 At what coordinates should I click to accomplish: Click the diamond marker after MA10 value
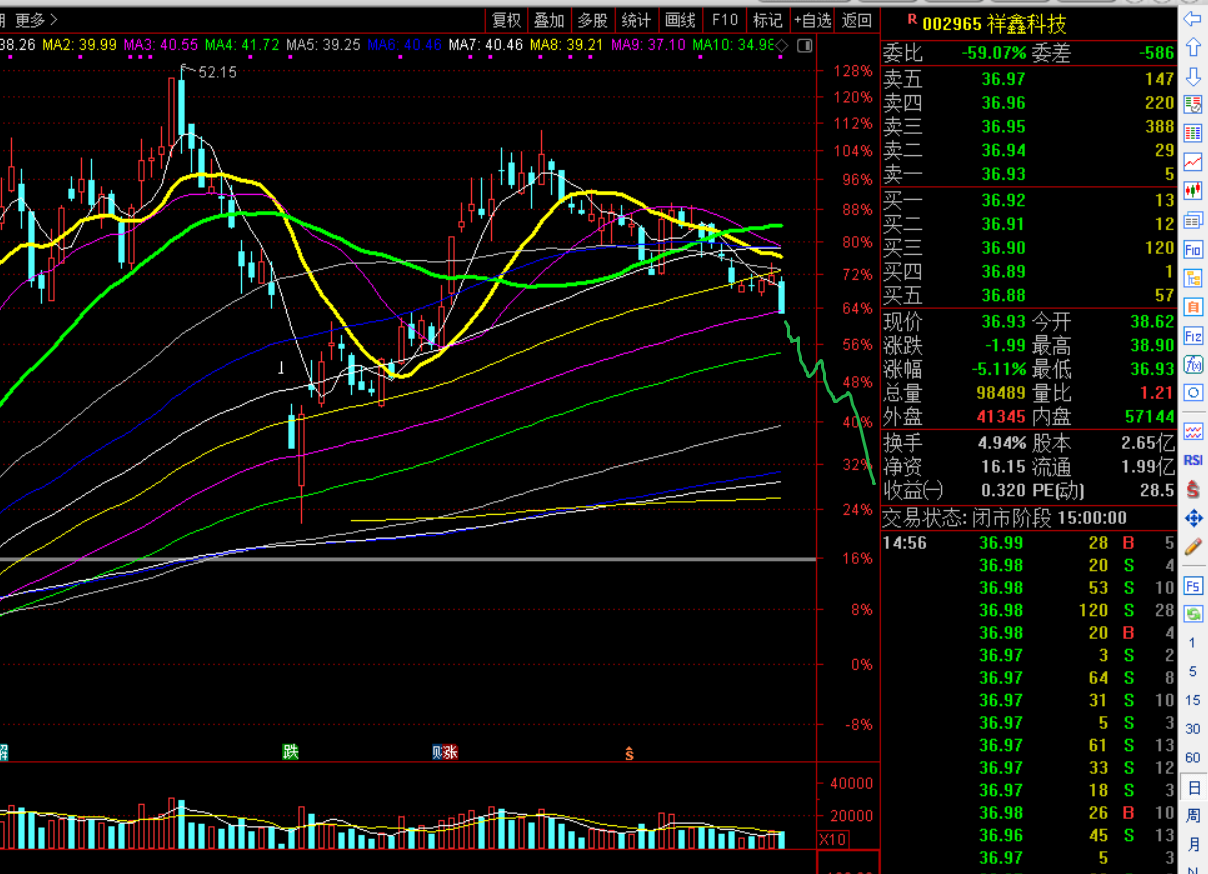(782, 46)
